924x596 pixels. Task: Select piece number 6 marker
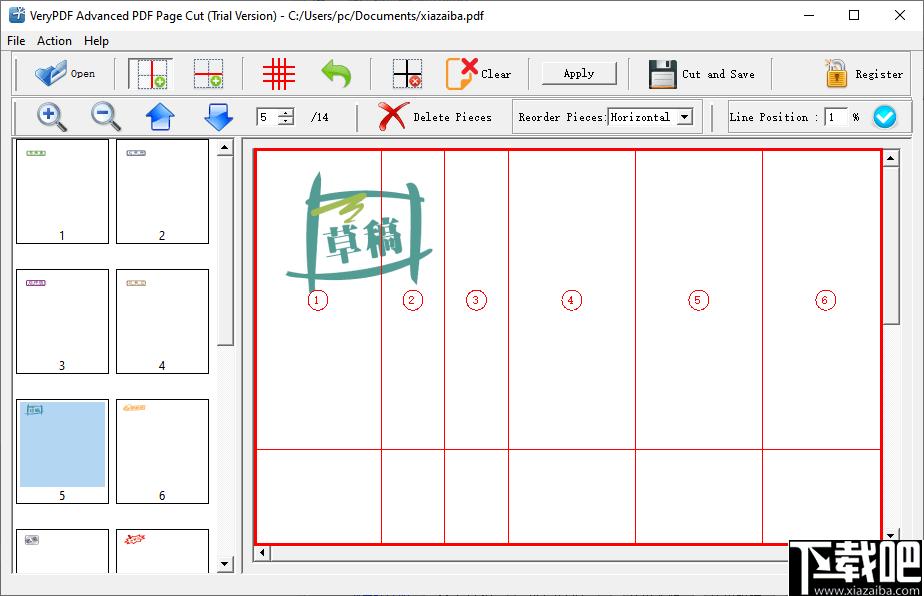pyautogui.click(x=825, y=300)
